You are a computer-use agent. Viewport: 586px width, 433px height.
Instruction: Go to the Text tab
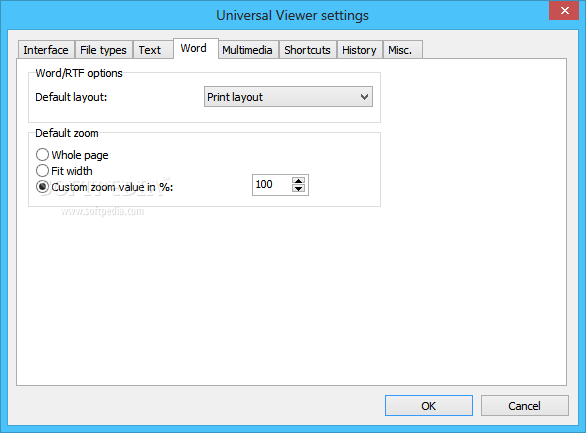pyautogui.click(x=150, y=50)
